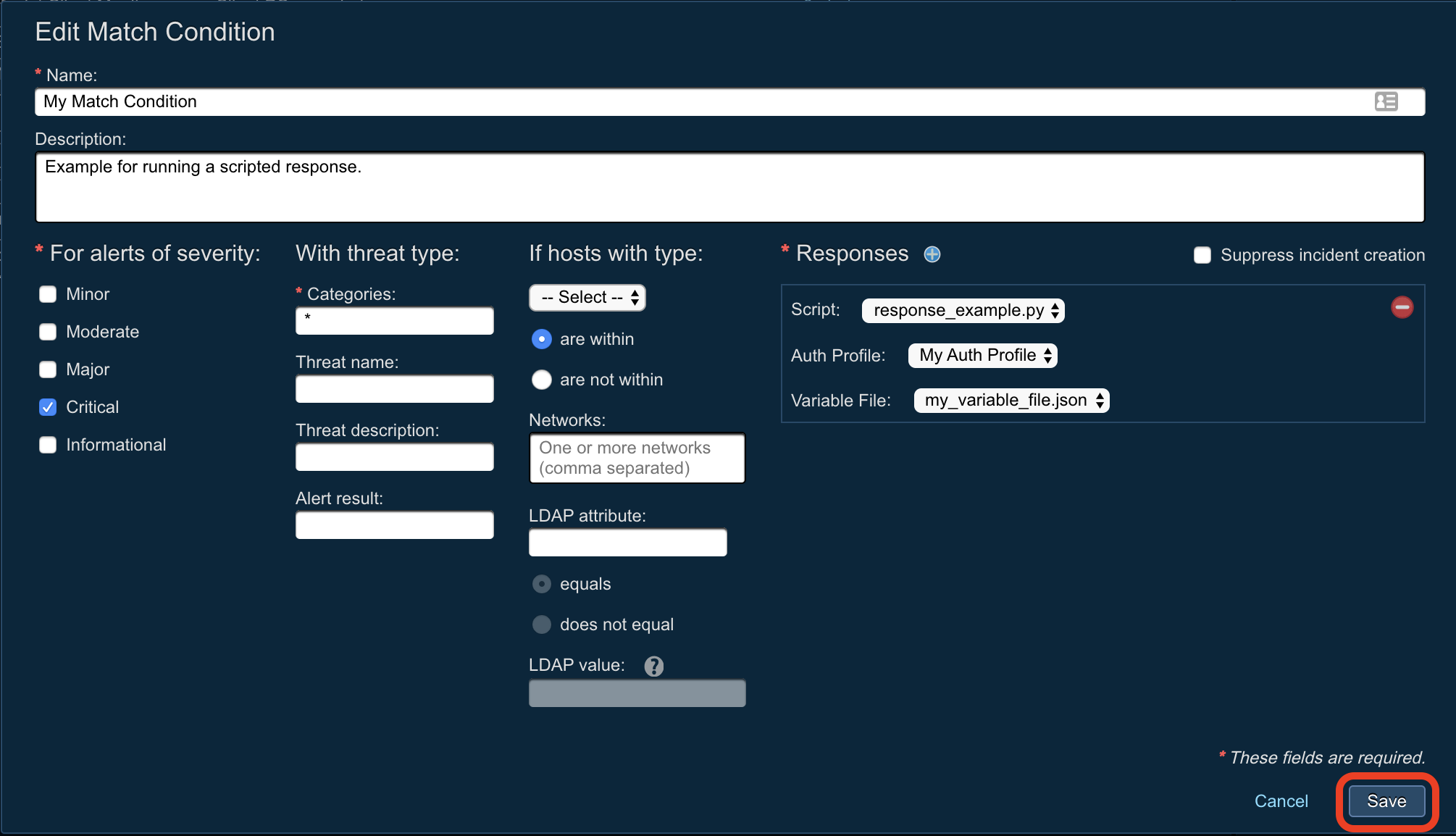
Task: Click the 'Variable File:' label
Action: (x=841, y=401)
